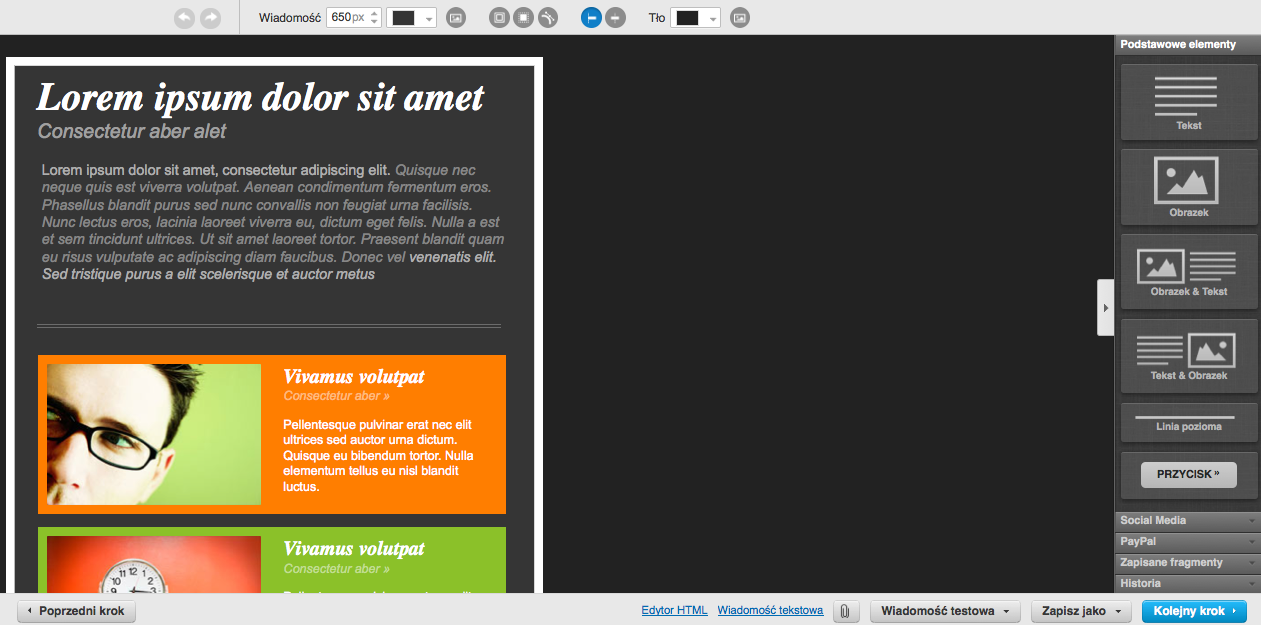Click the dark Wiadomość color swatch
The width and height of the screenshot is (1261, 625).
404,18
